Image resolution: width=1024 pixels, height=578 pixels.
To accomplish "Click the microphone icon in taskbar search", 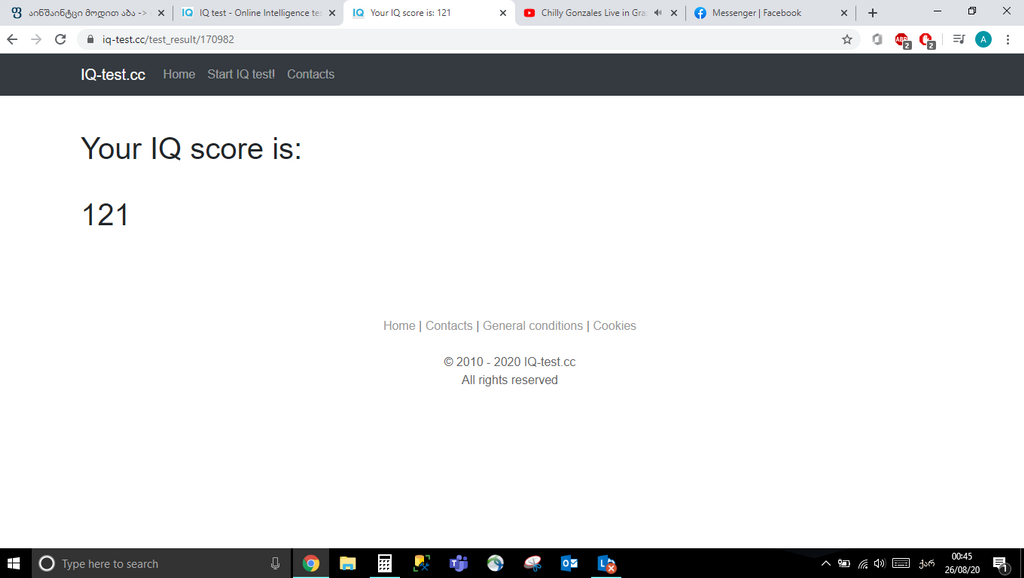I will (275, 563).
